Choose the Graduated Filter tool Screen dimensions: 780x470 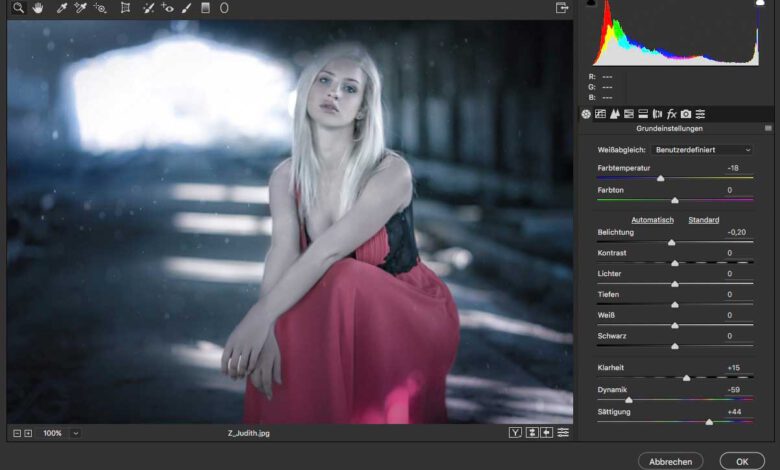tap(205, 8)
